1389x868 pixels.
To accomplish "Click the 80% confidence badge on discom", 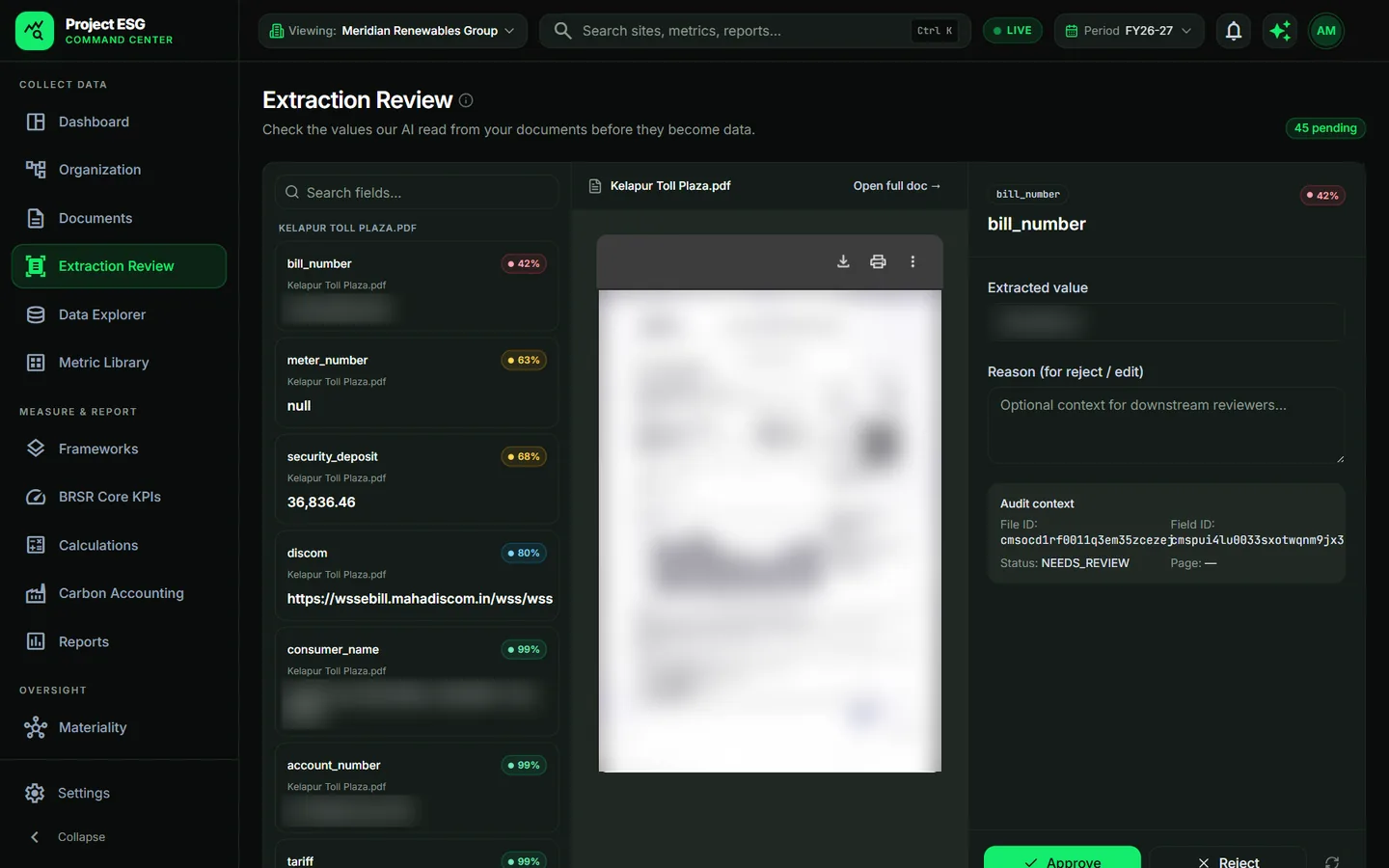I will click(524, 553).
